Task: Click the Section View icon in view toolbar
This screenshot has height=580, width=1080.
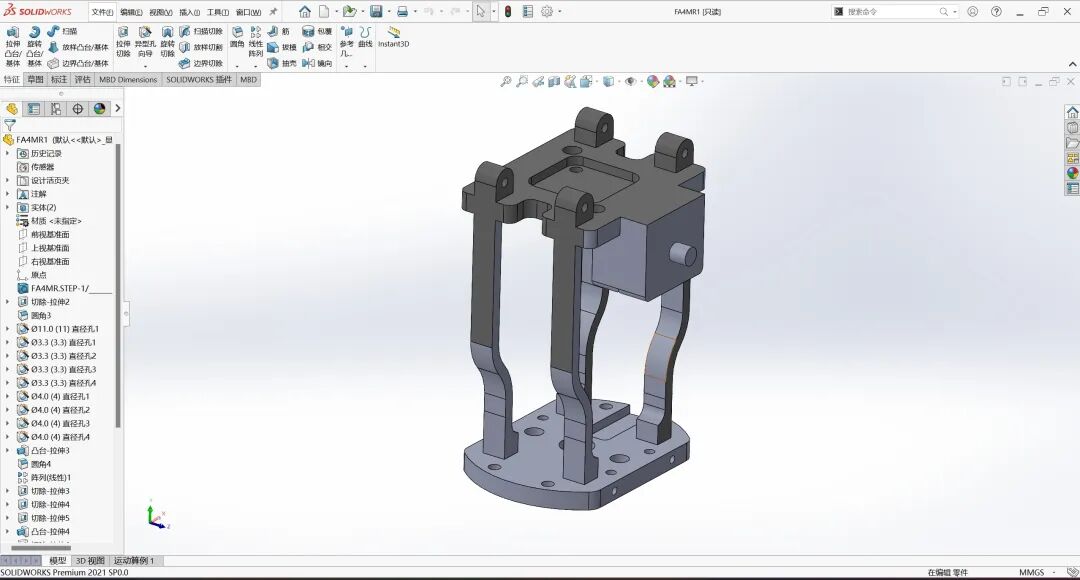Action: pyautogui.click(x=554, y=81)
